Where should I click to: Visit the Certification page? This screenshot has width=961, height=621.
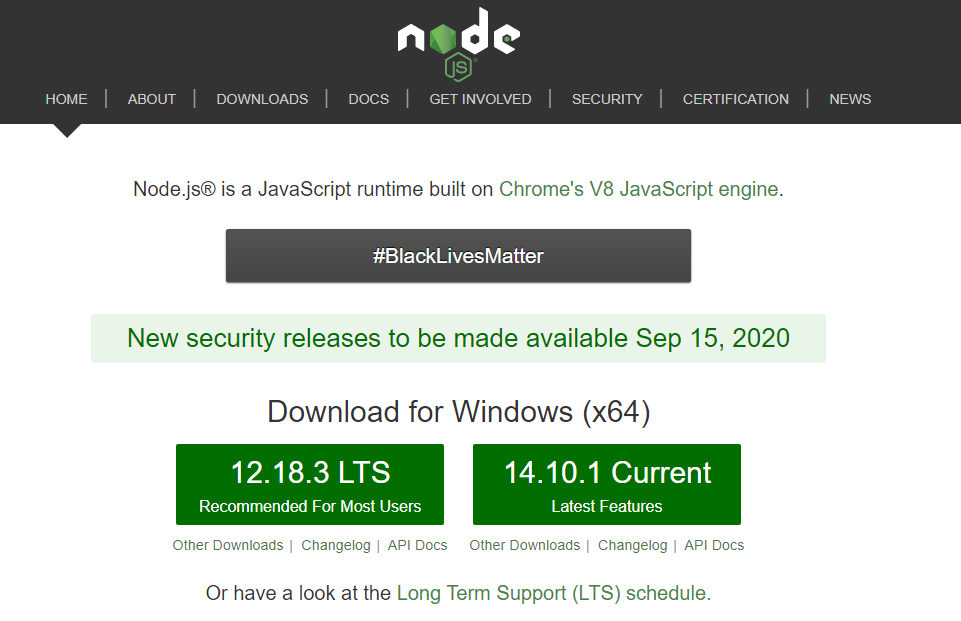(736, 99)
